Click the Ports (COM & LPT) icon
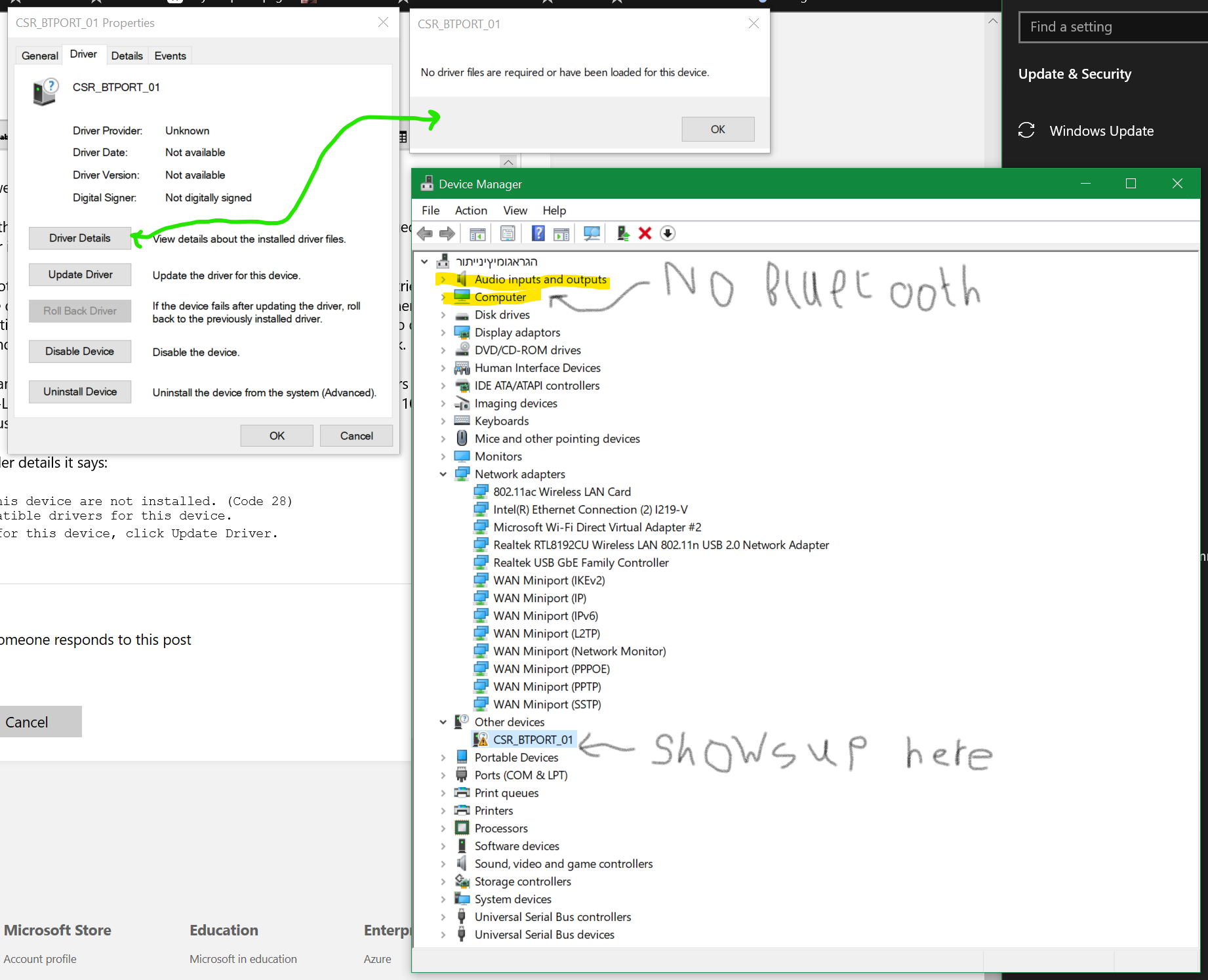Image resolution: width=1208 pixels, height=980 pixels. pos(462,775)
